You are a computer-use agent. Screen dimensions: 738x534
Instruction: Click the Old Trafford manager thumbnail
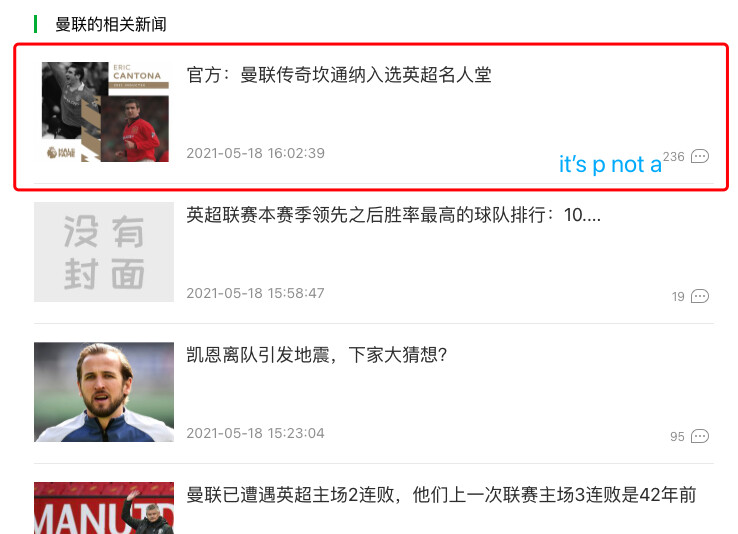click(104, 508)
